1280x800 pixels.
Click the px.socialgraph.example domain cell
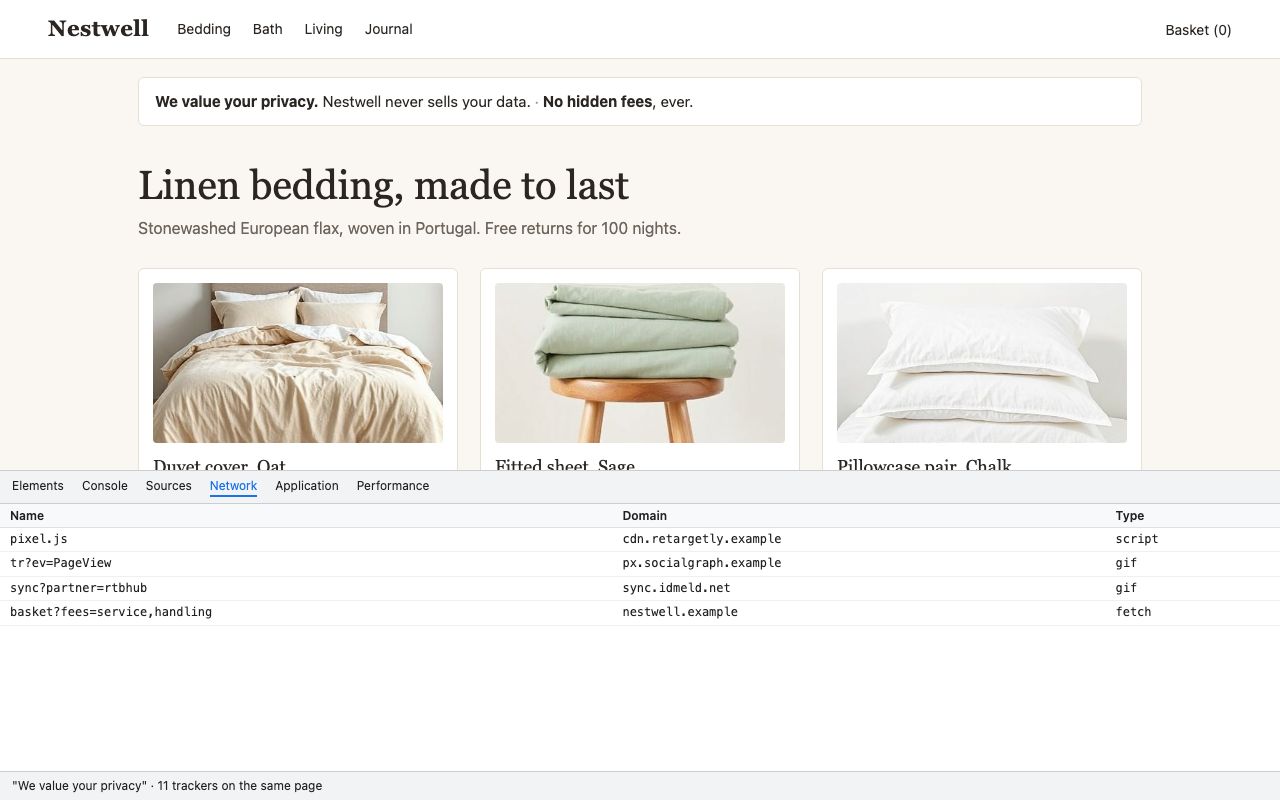pyautogui.click(x=702, y=563)
